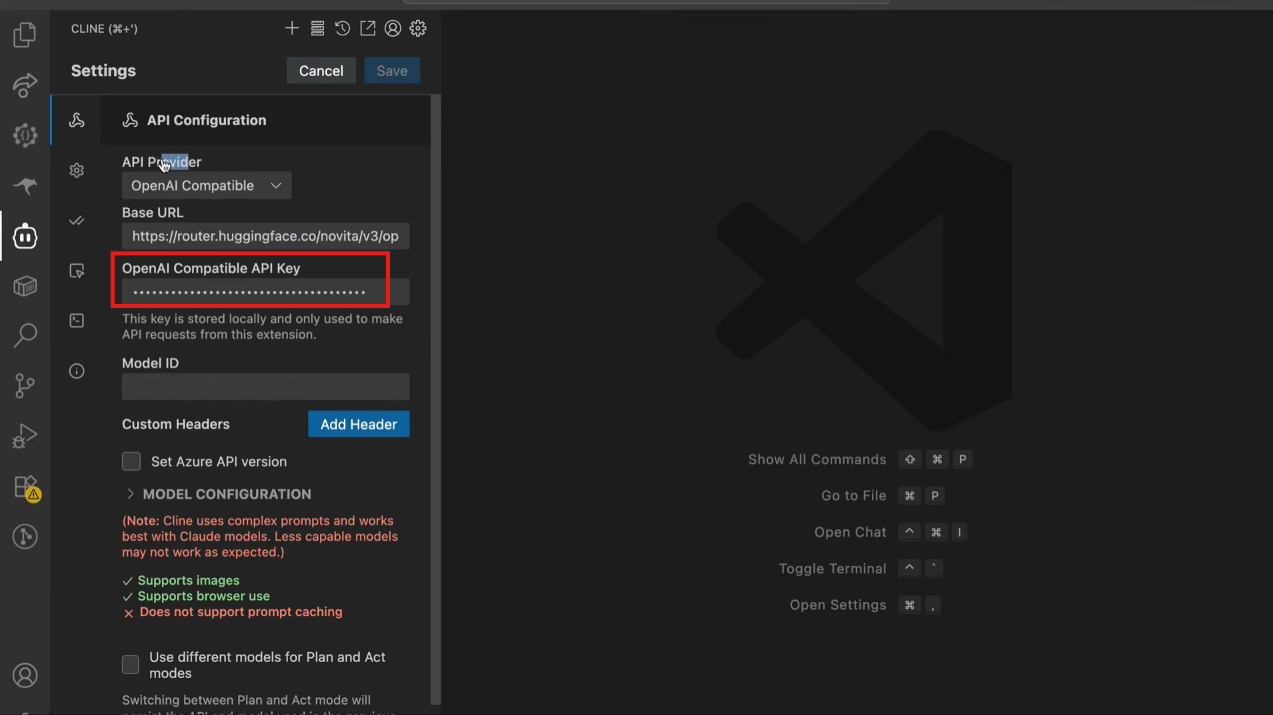Open the kangaroo icon view in the activity bar
This screenshot has height=715, width=1273.
pos(25,186)
